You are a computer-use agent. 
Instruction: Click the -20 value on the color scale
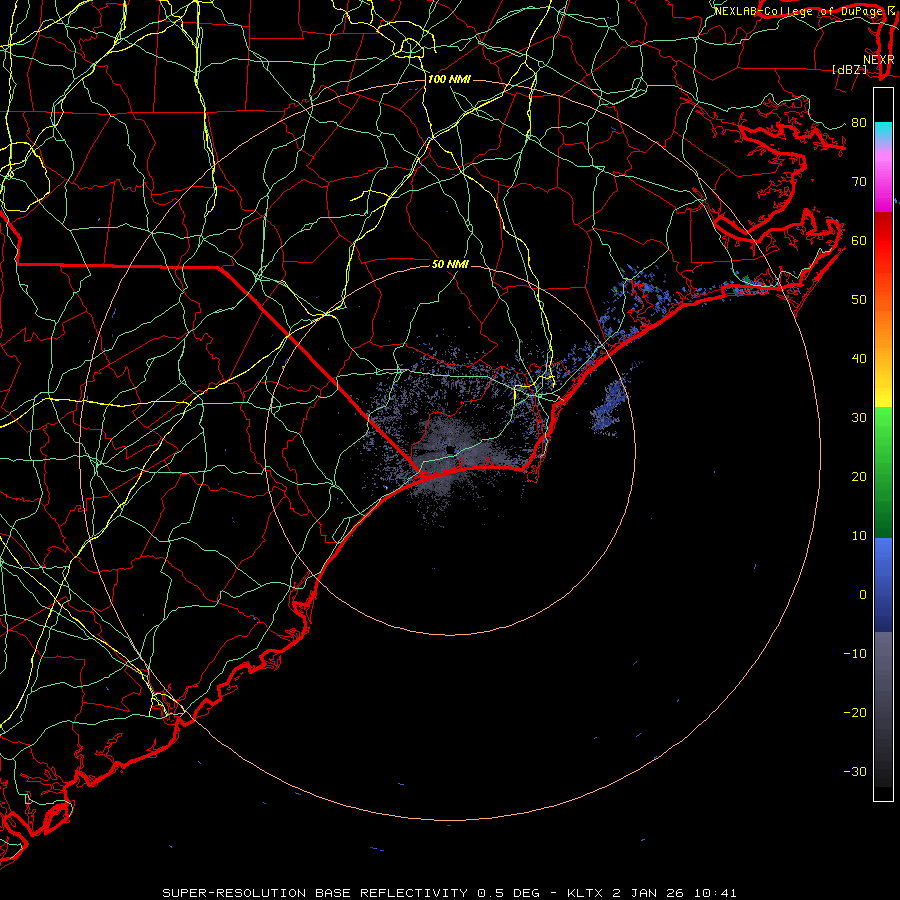click(x=855, y=713)
